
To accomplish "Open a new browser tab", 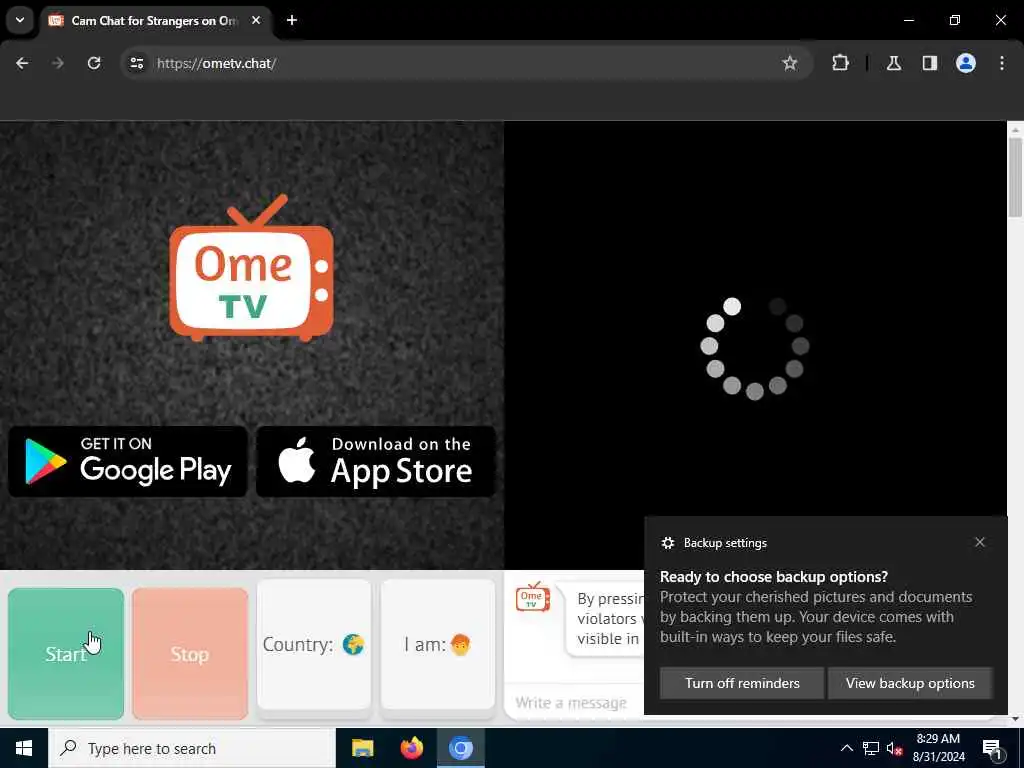I will 292,21.
